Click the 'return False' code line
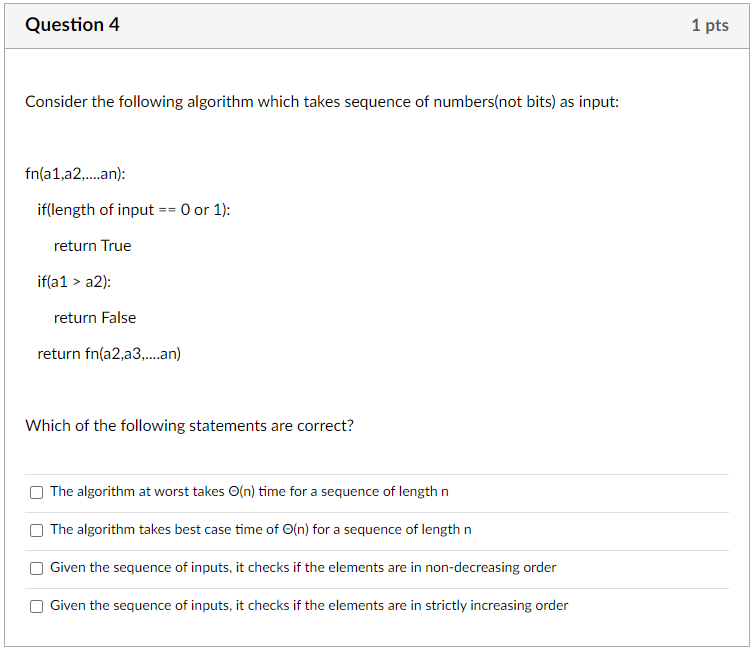 [95, 318]
